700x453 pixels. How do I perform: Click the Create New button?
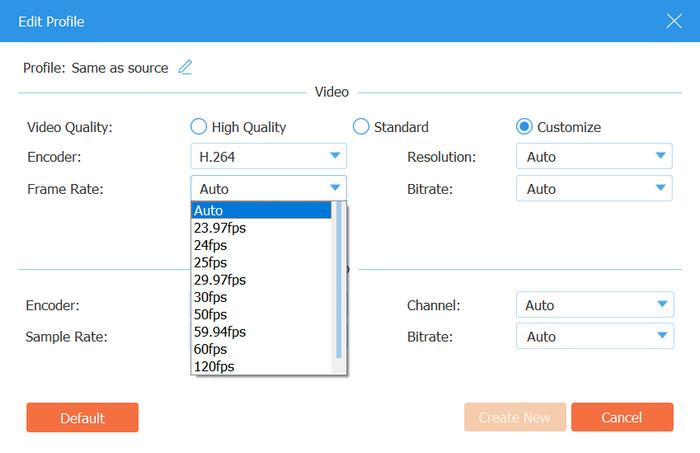pos(515,417)
